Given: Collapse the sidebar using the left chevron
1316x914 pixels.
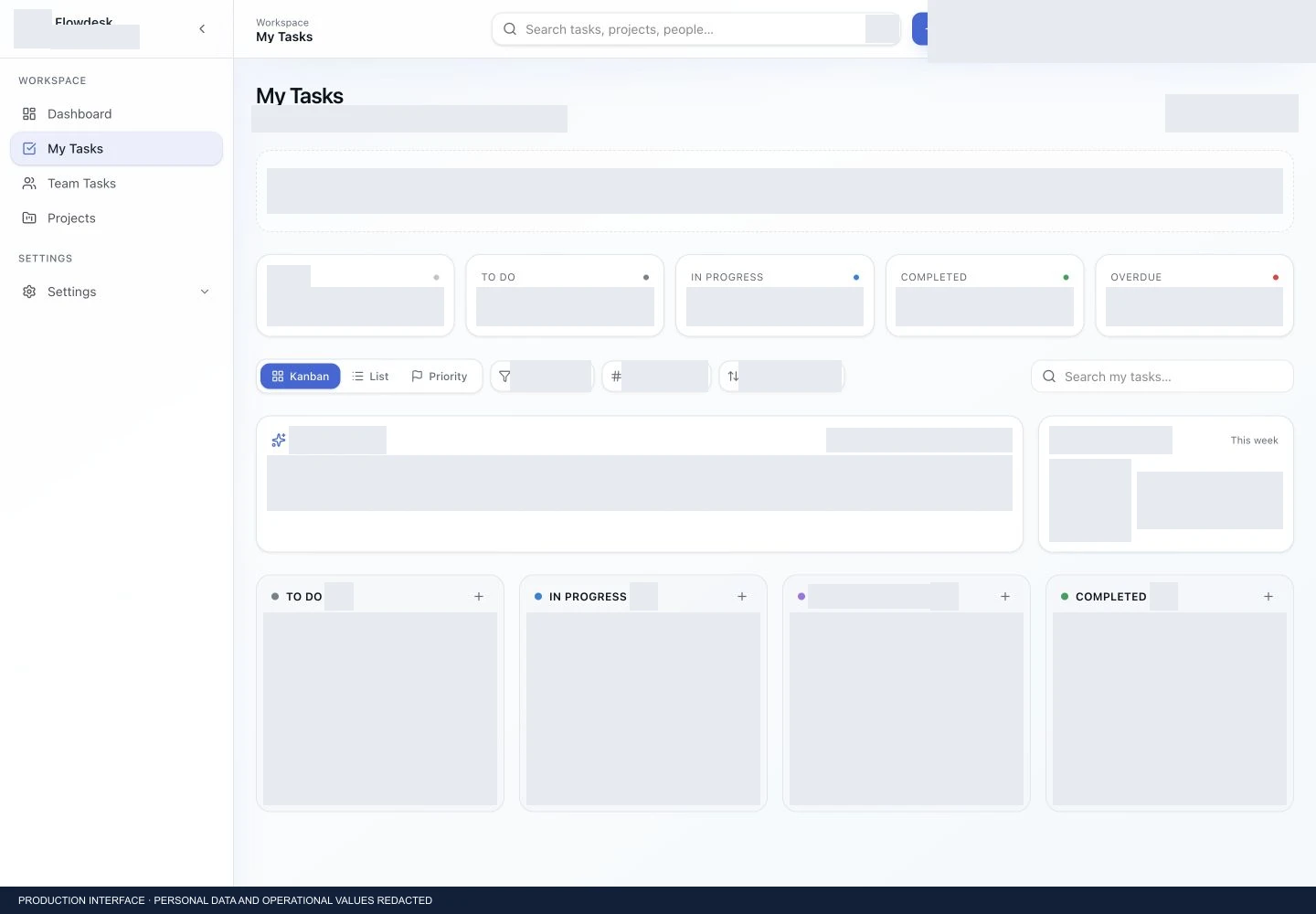Looking at the screenshot, I should (x=202, y=29).
